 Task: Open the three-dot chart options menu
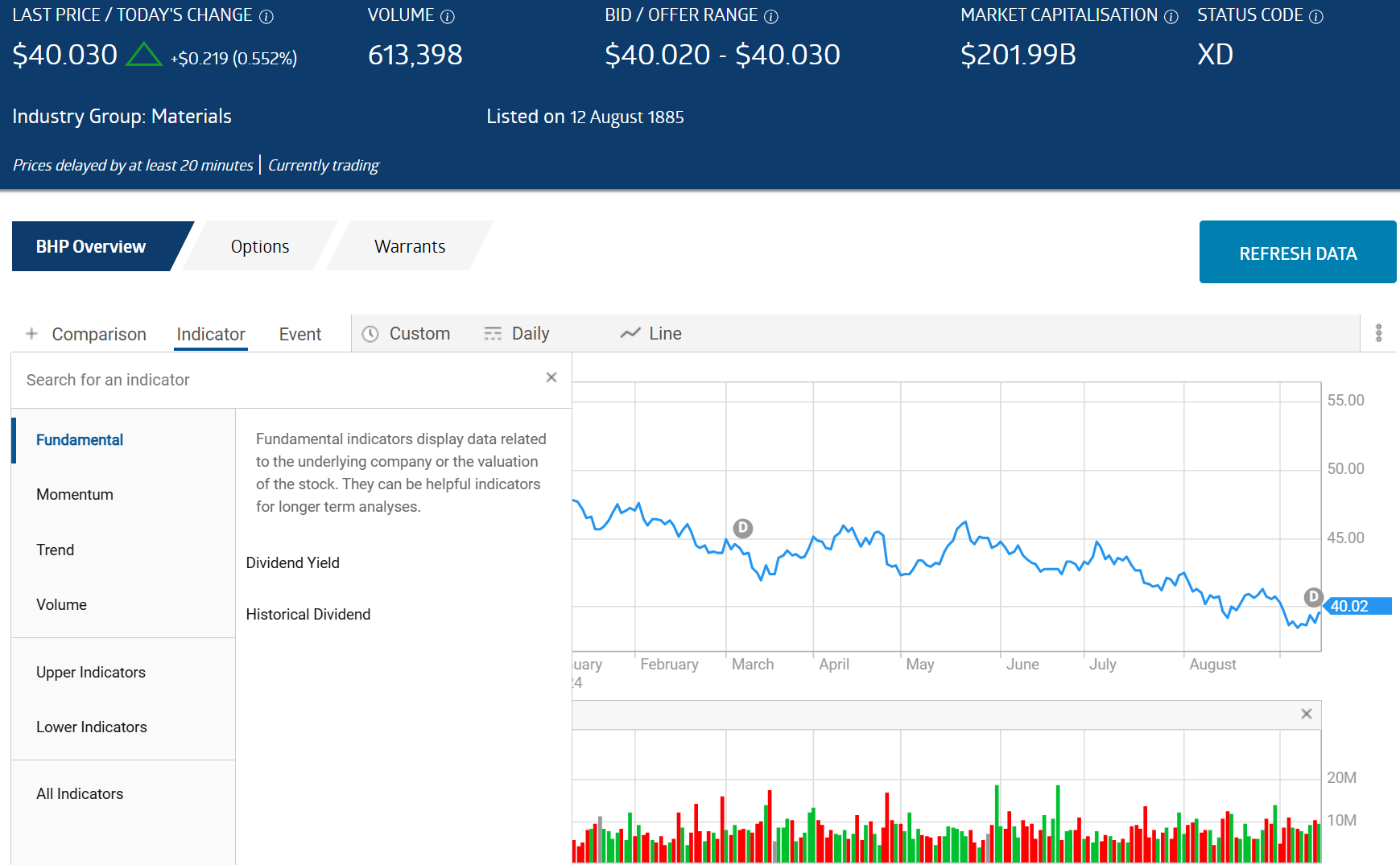pyautogui.click(x=1379, y=333)
